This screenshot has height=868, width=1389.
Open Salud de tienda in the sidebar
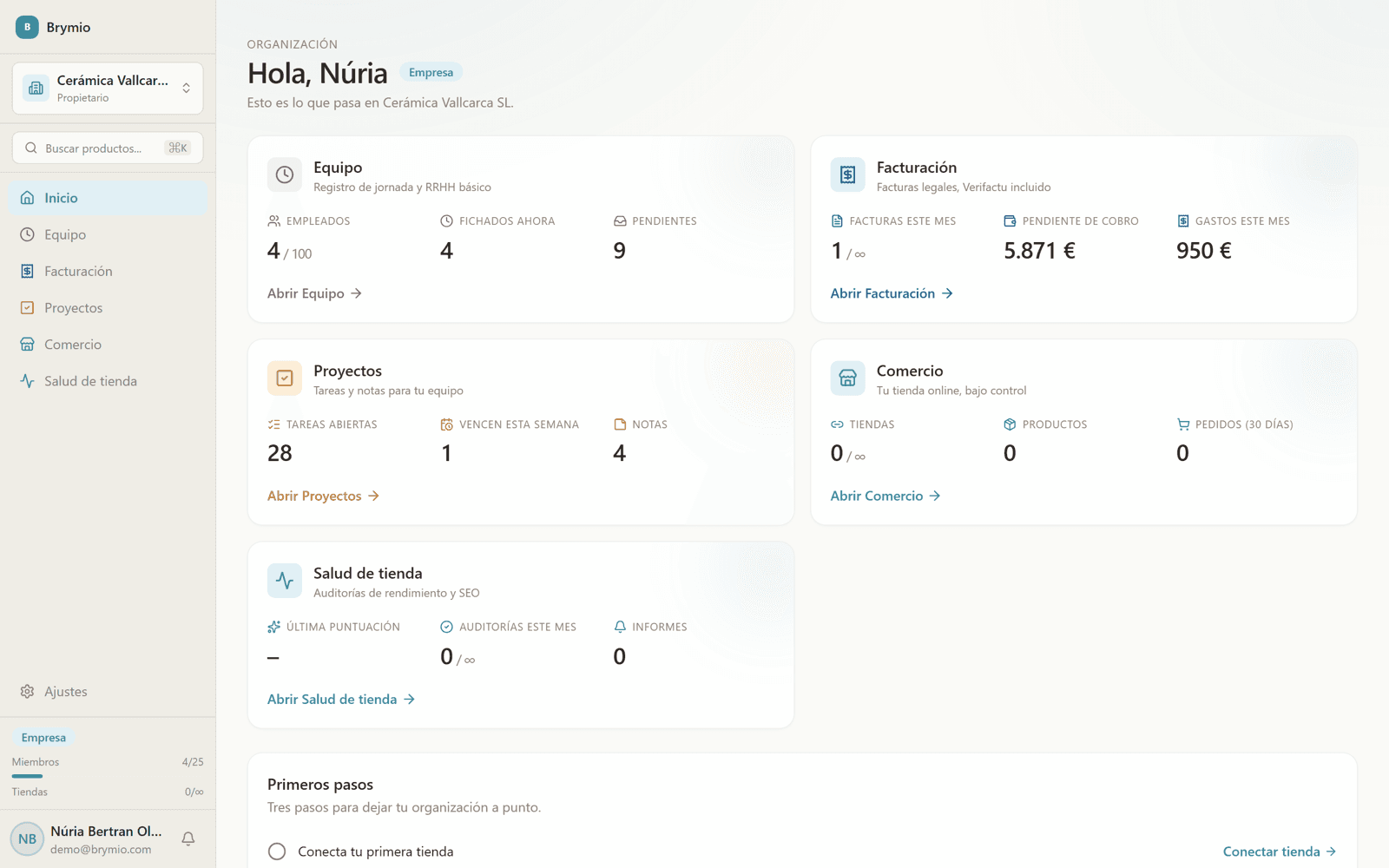pyautogui.click(x=108, y=381)
